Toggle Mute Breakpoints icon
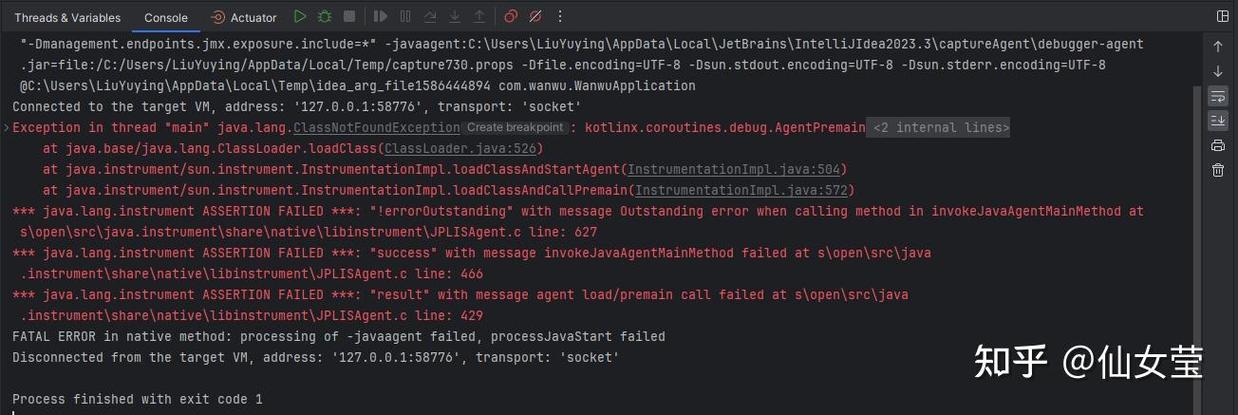The height and width of the screenshot is (415, 1238). 535,17
